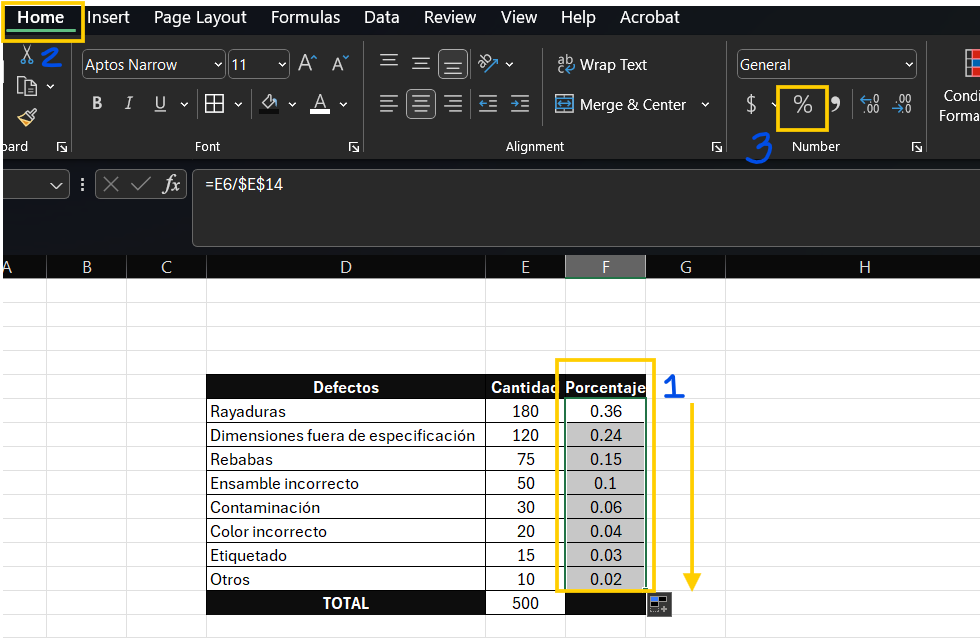Open the Insert tab

point(108,17)
